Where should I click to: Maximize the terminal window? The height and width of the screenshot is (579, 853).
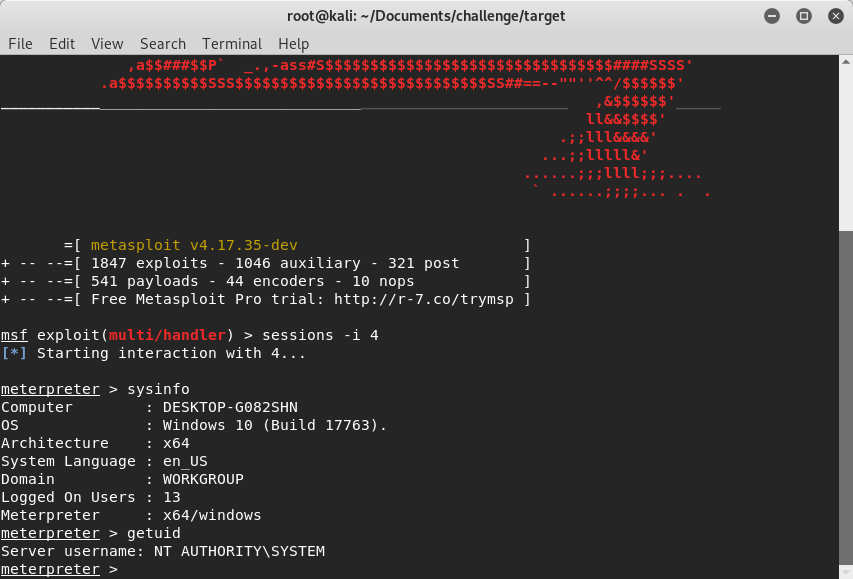coord(804,17)
